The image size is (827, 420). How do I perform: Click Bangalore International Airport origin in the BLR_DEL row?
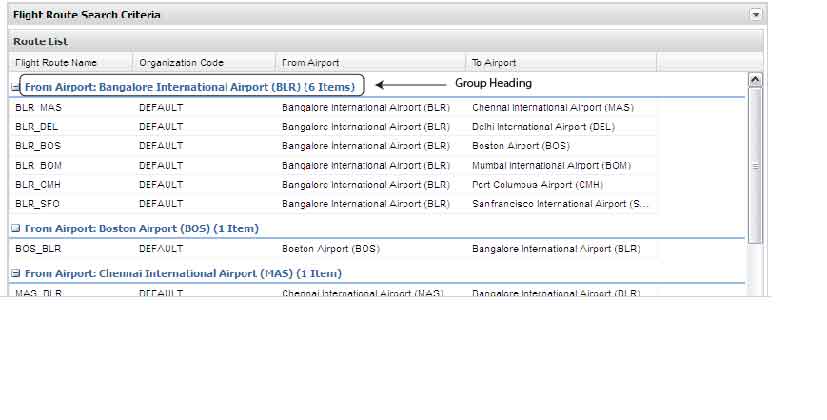point(366,127)
